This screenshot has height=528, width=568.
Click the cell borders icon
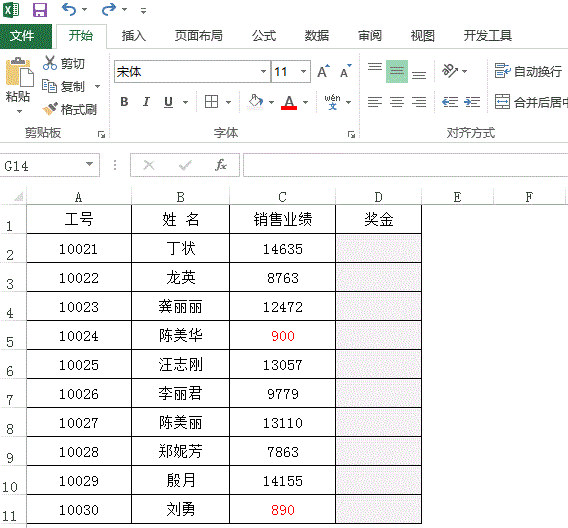(212, 102)
